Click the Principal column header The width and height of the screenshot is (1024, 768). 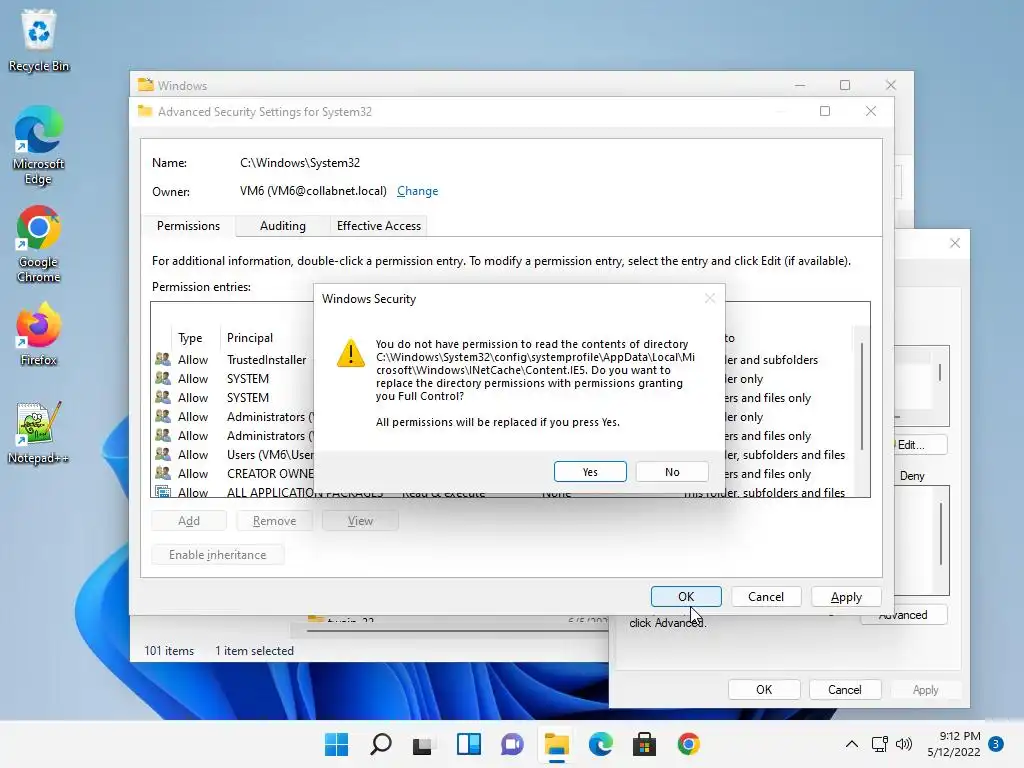[x=249, y=338]
